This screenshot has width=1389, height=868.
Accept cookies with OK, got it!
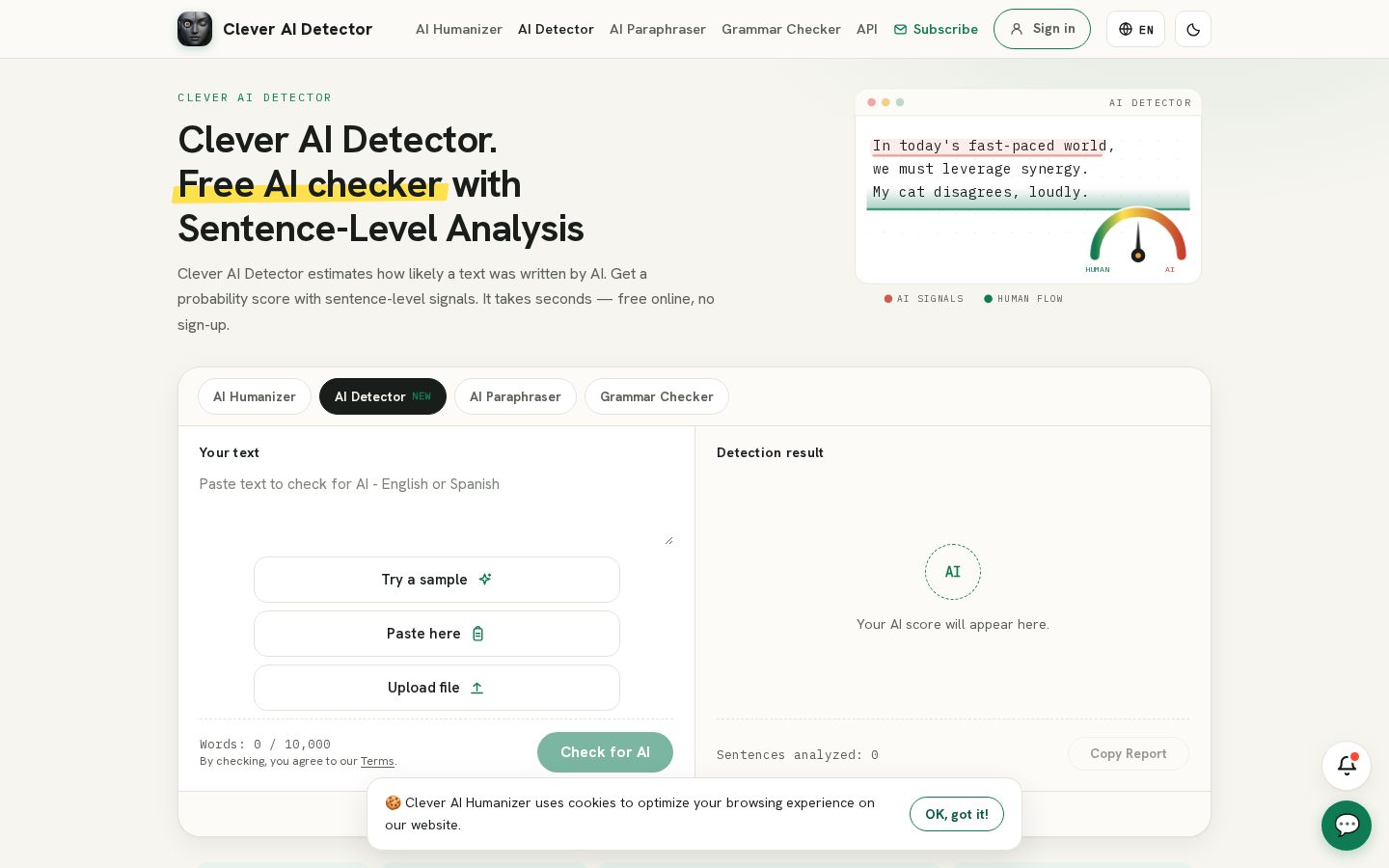[957, 814]
